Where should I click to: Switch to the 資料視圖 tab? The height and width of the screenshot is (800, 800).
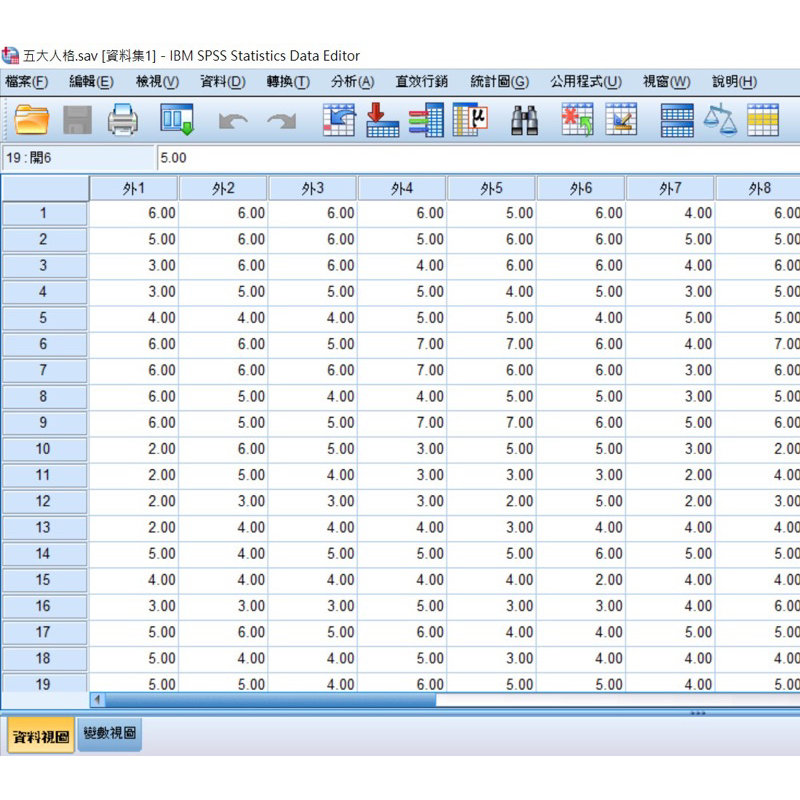[x=41, y=736]
